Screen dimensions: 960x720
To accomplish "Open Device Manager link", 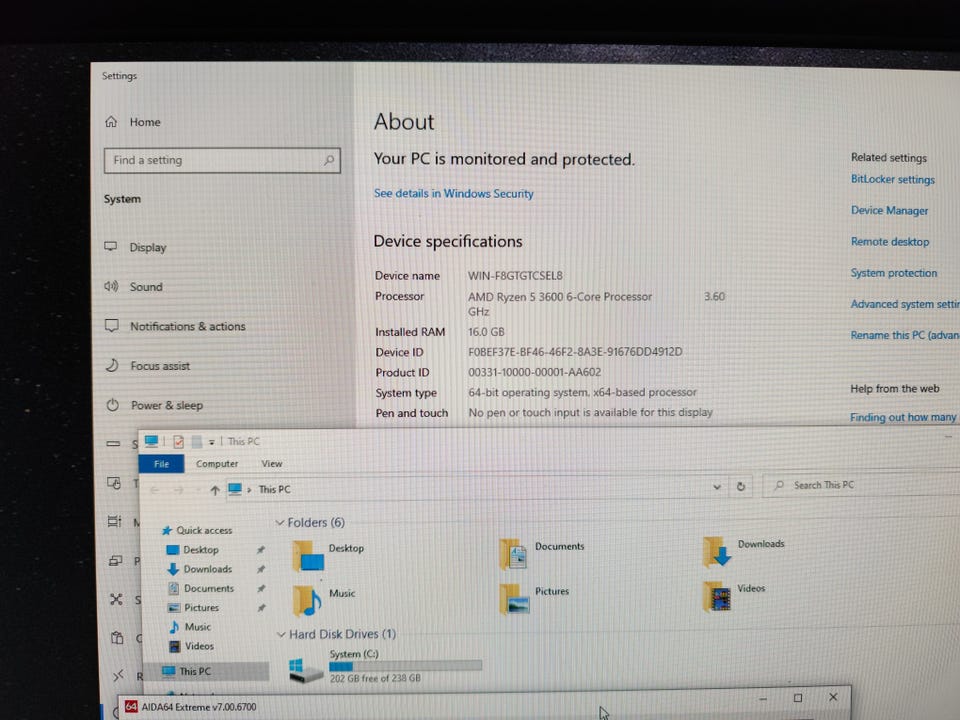I will (x=890, y=211).
